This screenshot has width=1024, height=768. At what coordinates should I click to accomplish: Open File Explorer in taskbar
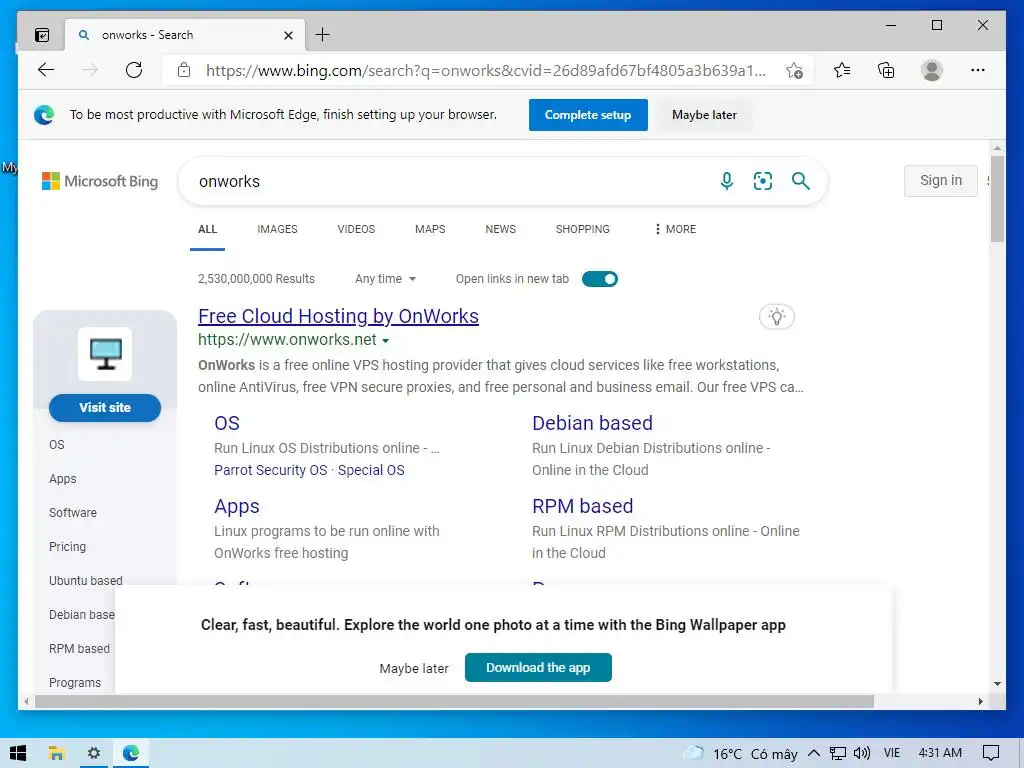point(56,753)
